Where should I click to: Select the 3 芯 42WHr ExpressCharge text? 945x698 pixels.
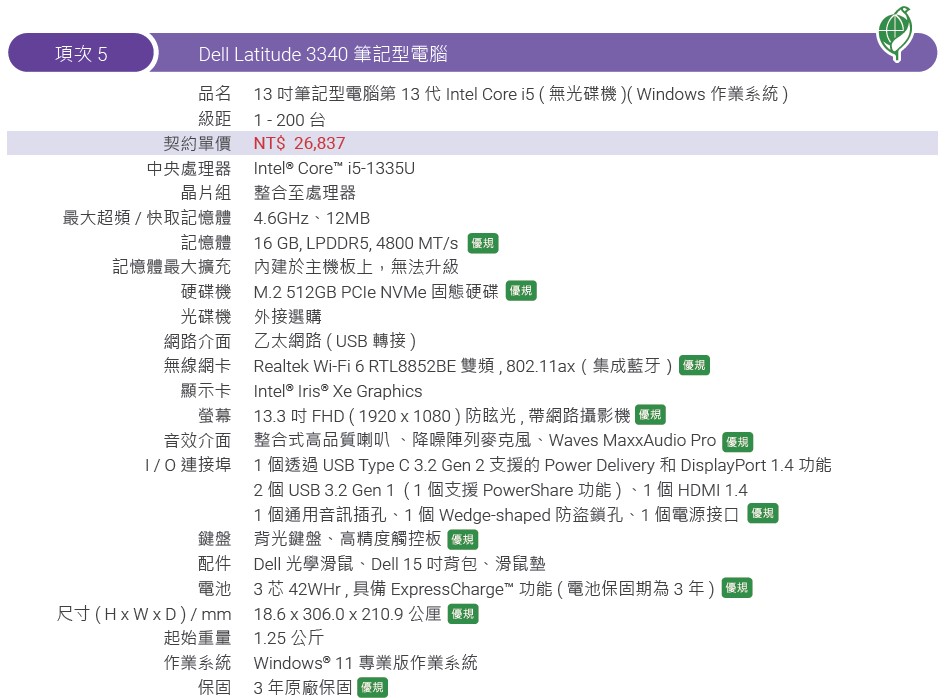(485, 589)
